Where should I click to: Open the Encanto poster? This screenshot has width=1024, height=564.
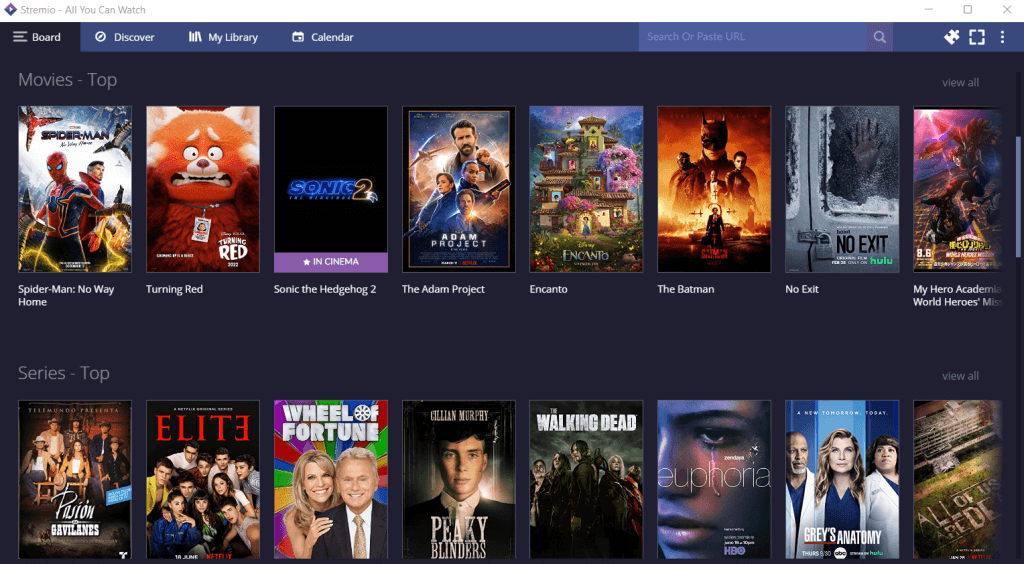point(586,189)
